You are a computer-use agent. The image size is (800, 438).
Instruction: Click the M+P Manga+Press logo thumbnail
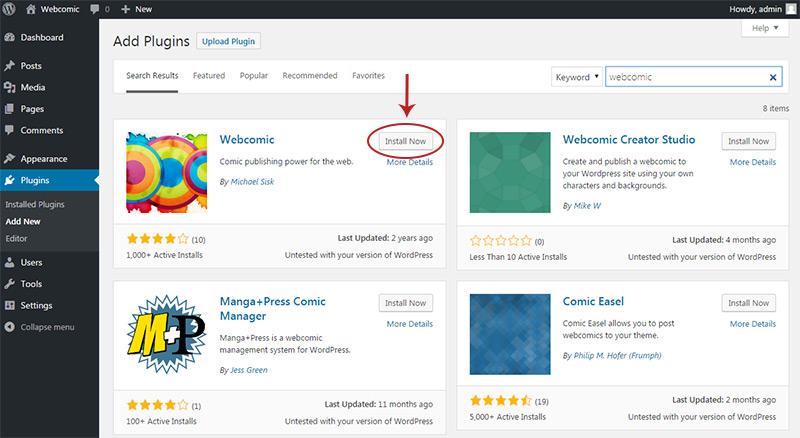167,334
